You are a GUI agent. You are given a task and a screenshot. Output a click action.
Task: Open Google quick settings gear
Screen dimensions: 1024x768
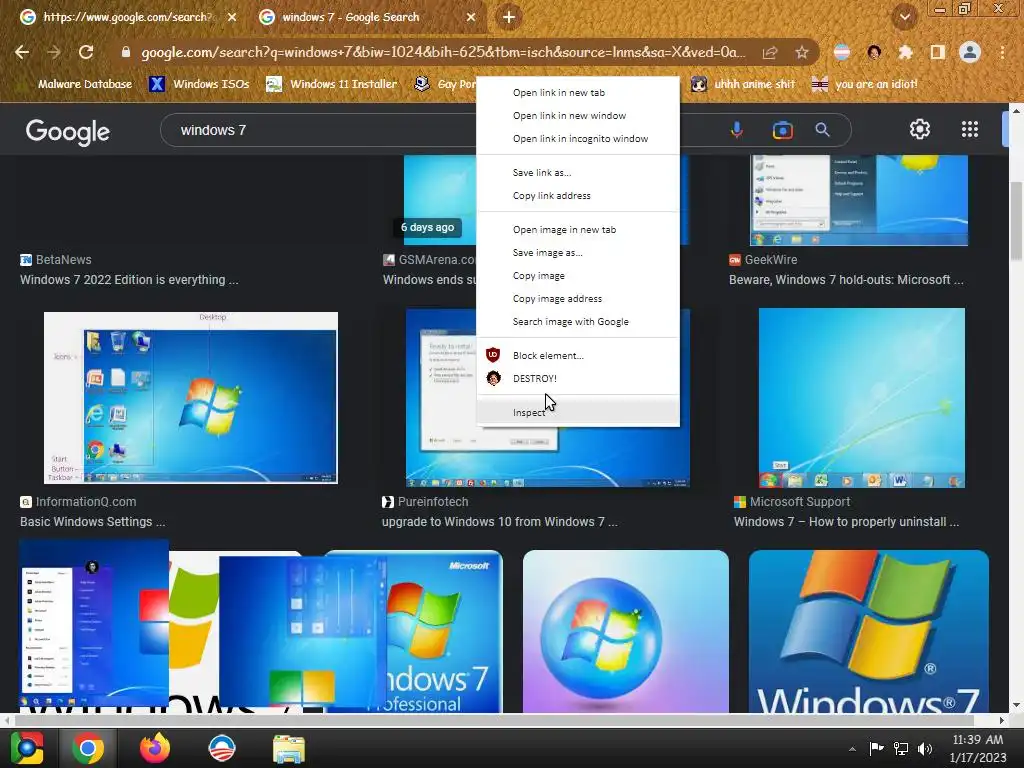(x=920, y=129)
